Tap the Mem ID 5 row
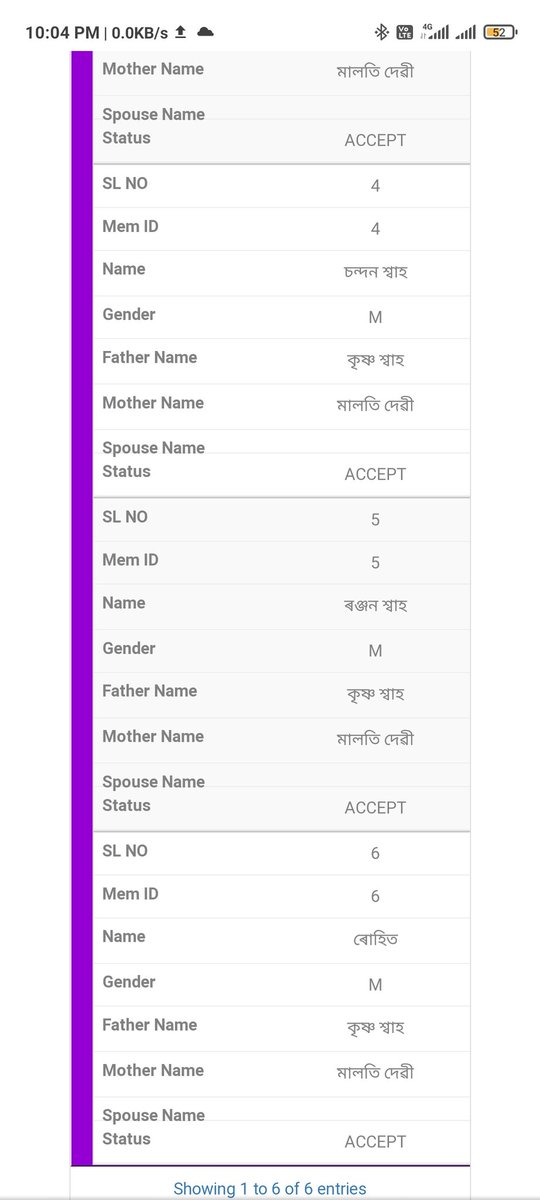This screenshot has height=1200, width=540. pyautogui.click(x=281, y=562)
